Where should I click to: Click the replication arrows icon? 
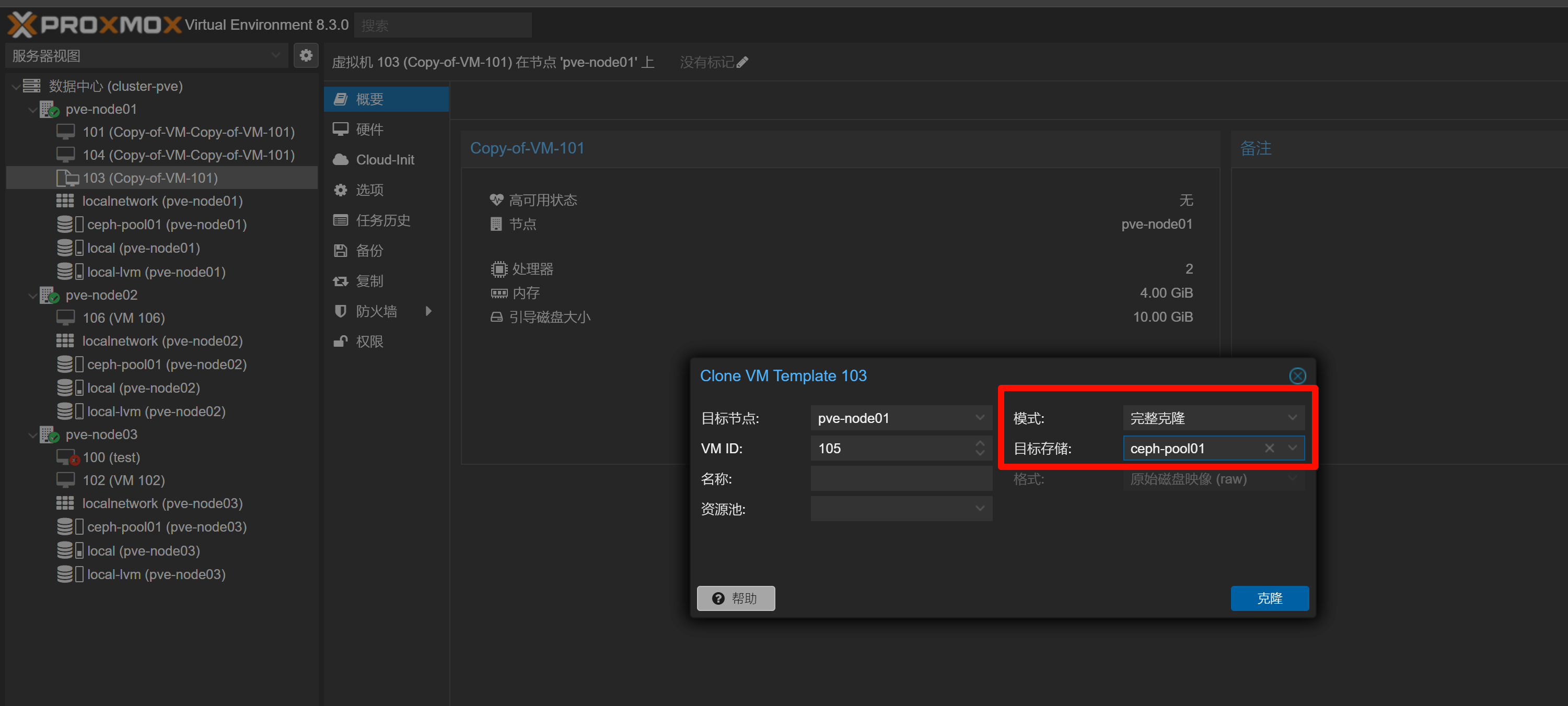341,281
